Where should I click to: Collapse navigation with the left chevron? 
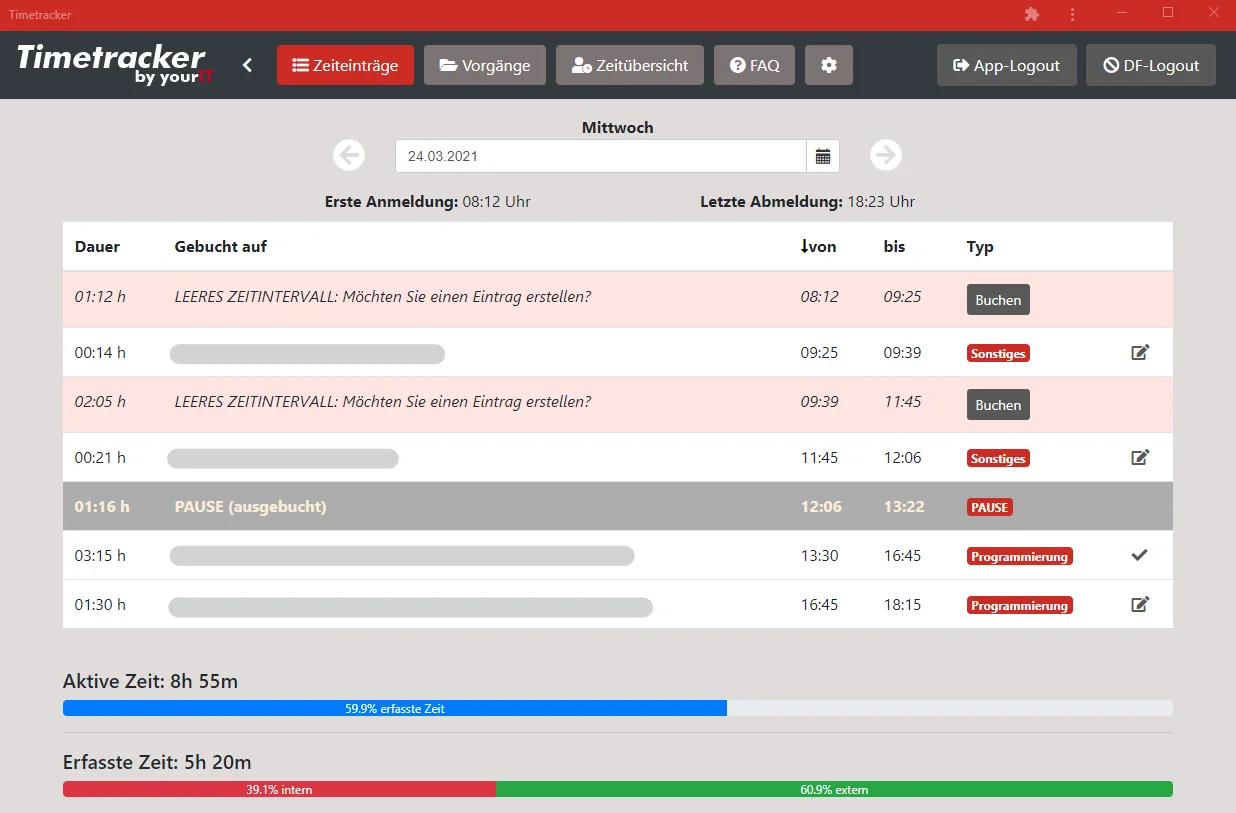click(247, 65)
